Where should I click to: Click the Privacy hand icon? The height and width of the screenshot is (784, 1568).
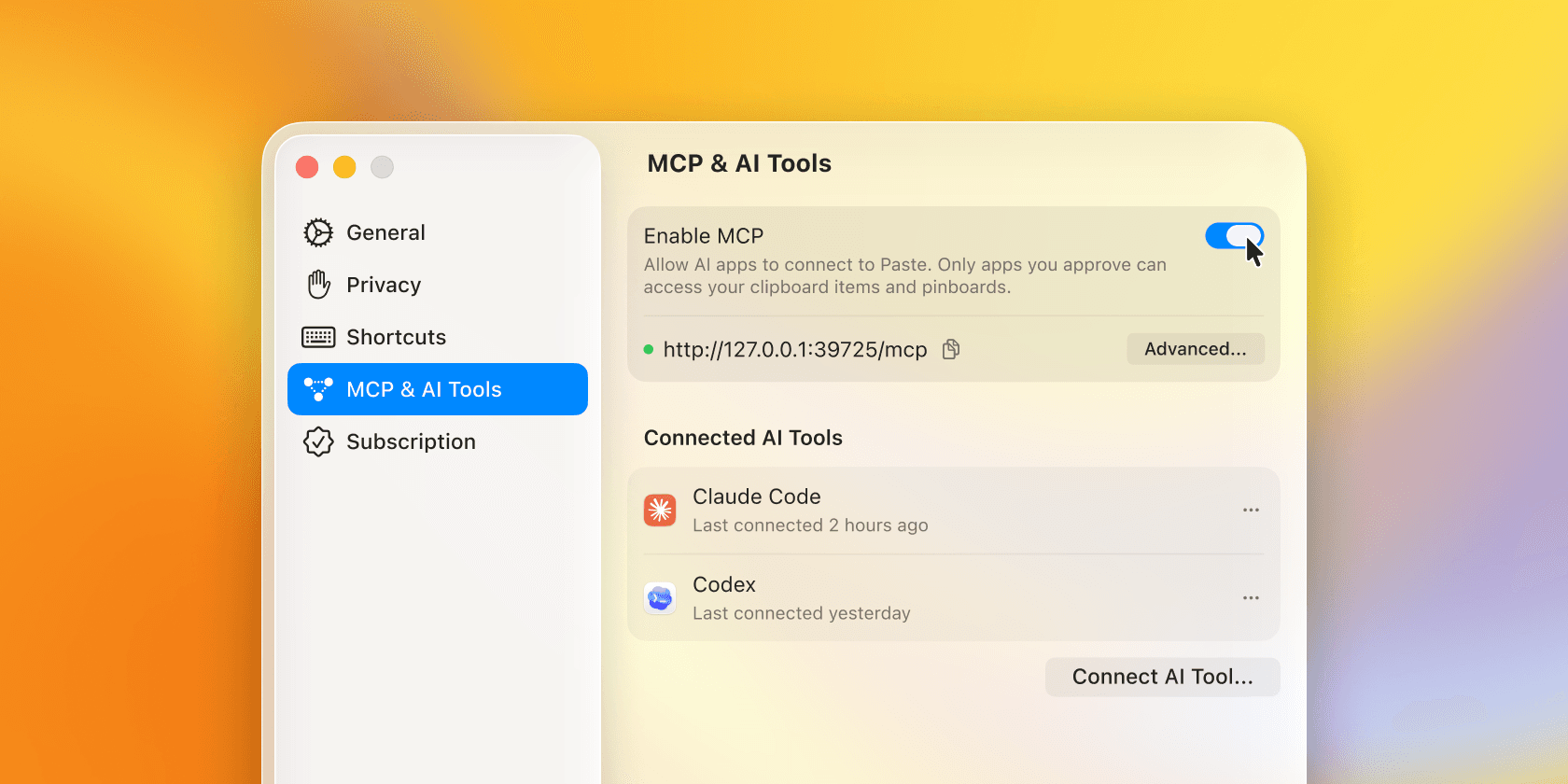[x=318, y=285]
